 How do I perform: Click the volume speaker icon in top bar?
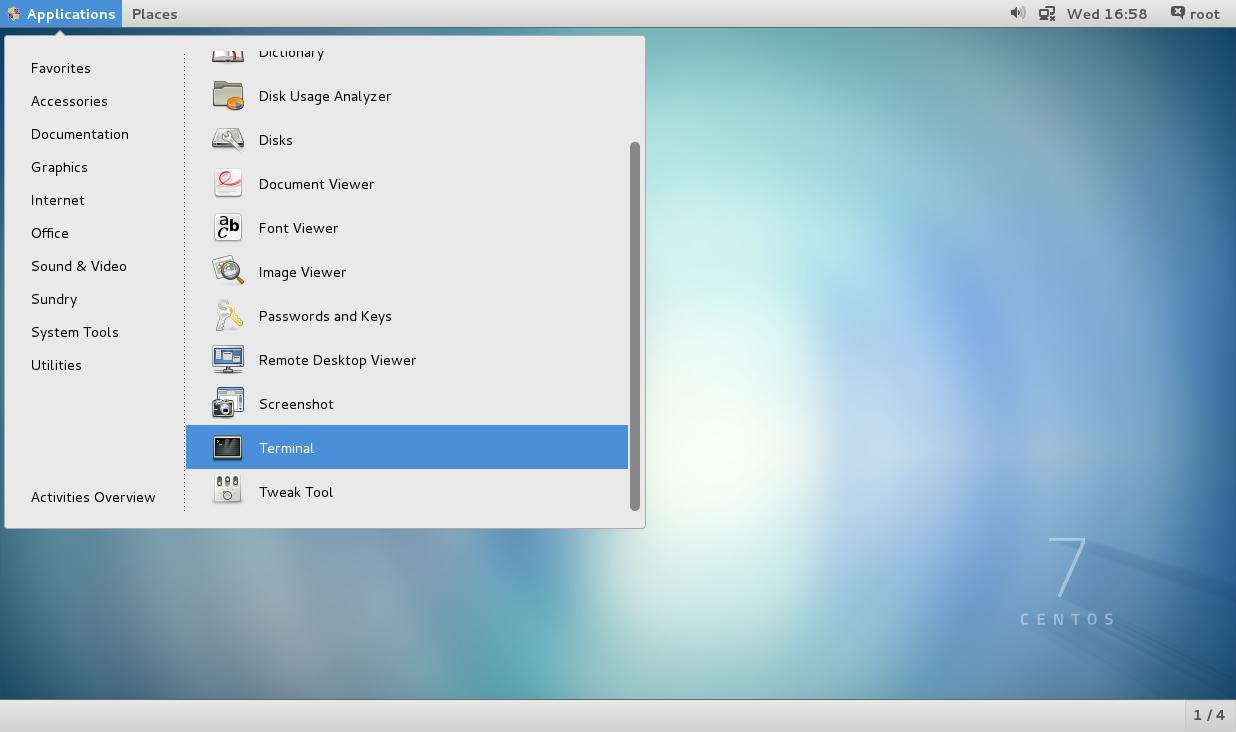pyautogui.click(x=1017, y=14)
